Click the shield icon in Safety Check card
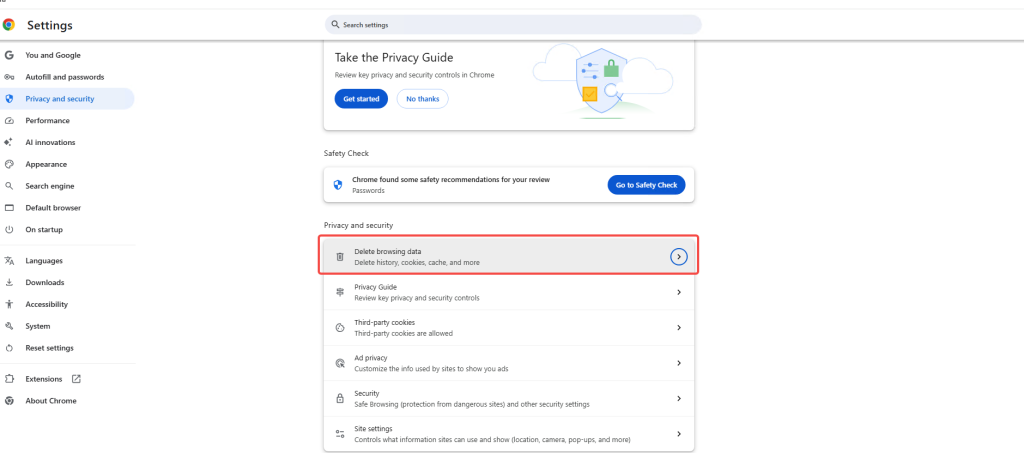Screen dimensions: 1024x453 338,185
